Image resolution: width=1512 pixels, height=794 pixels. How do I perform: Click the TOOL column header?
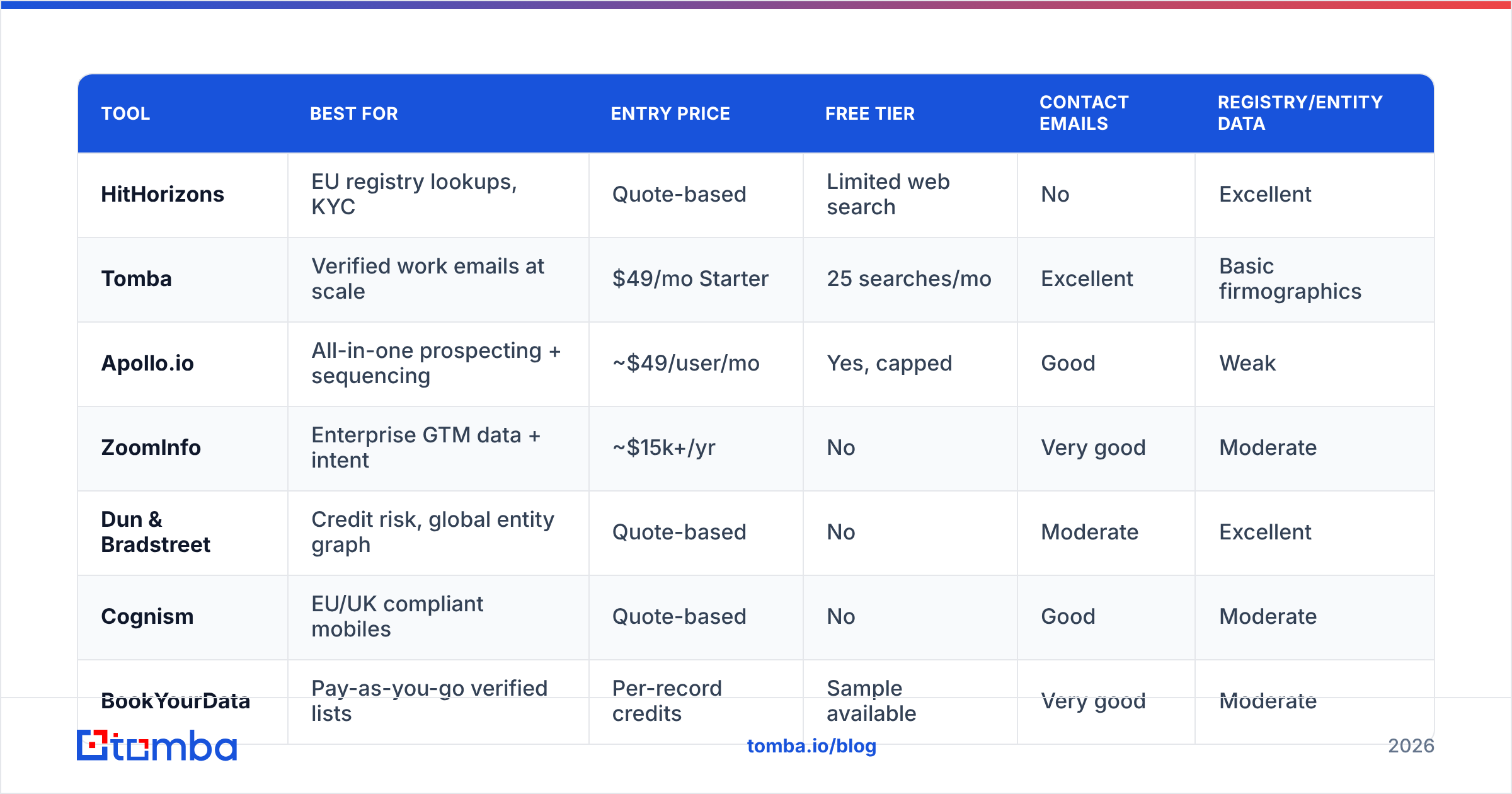[125, 113]
